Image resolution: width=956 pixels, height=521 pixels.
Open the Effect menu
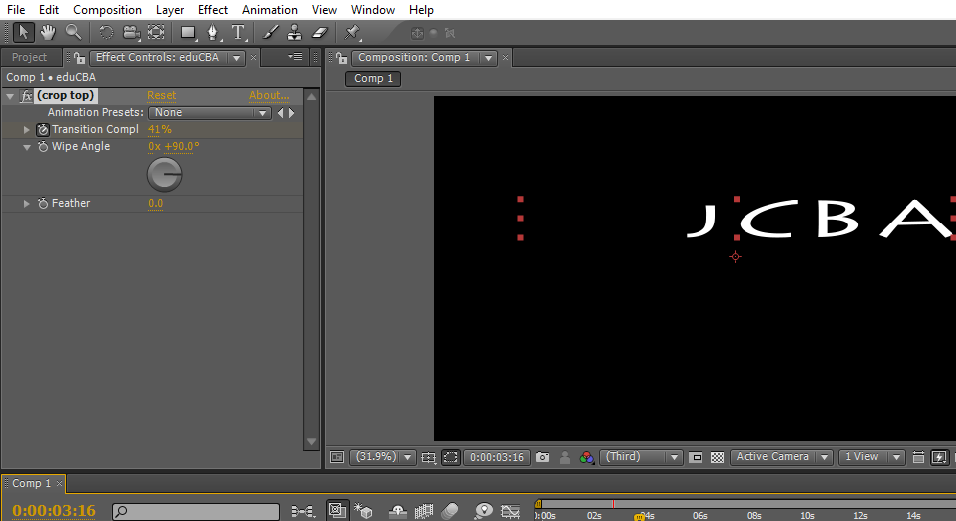point(212,10)
